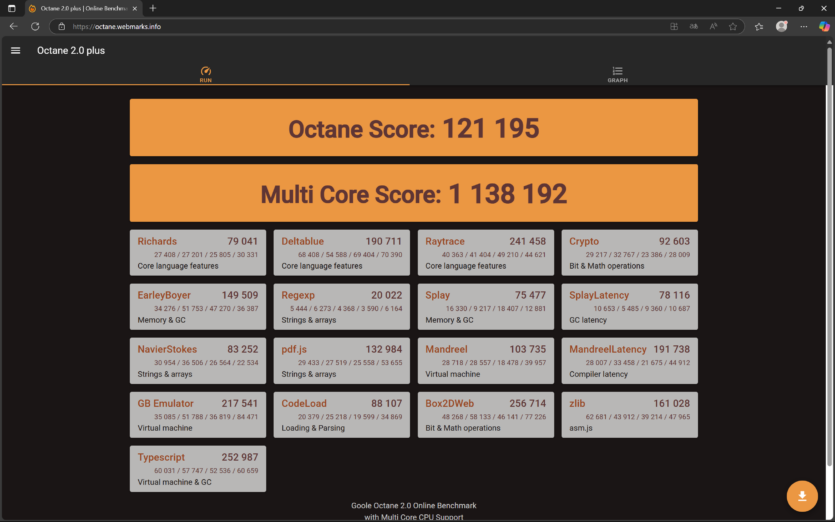Switch to the RUN tab
The image size is (835, 522).
206,75
